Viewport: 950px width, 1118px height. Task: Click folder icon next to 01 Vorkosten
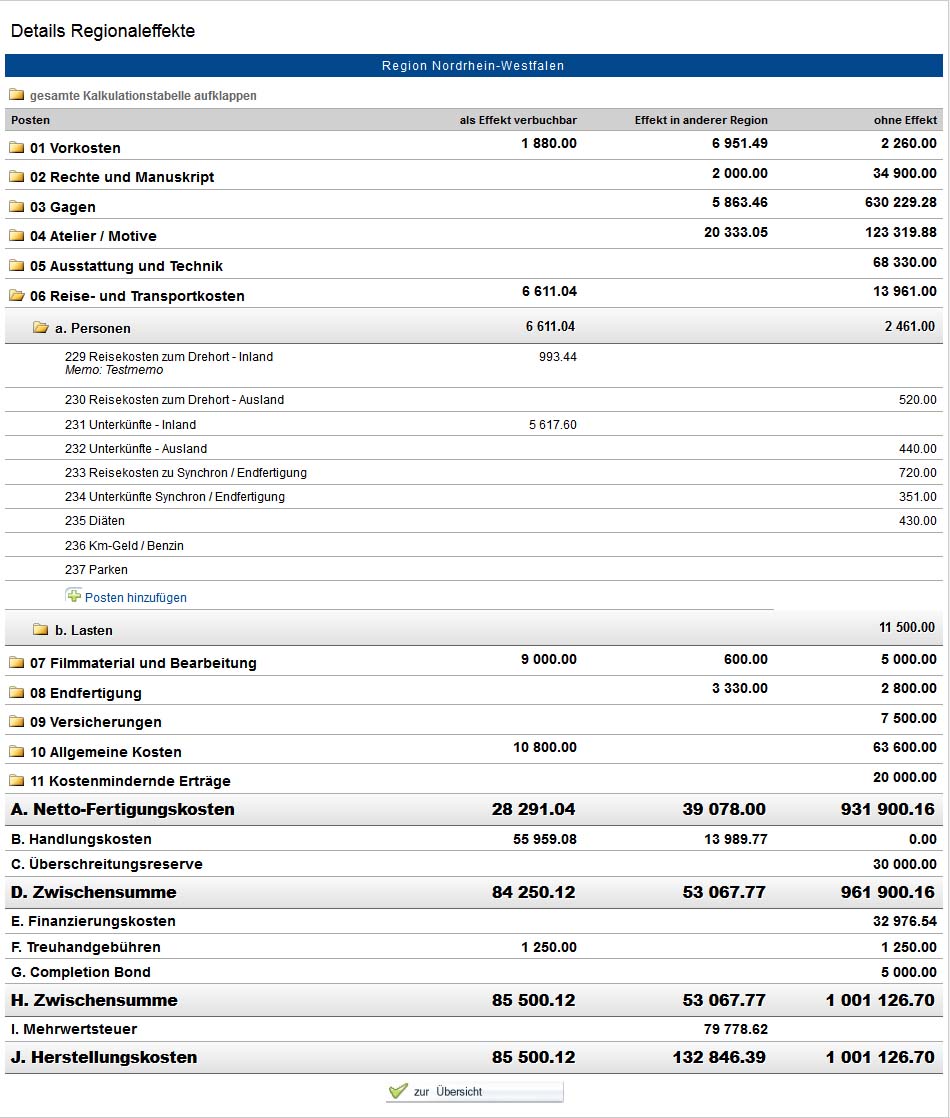[x=16, y=148]
